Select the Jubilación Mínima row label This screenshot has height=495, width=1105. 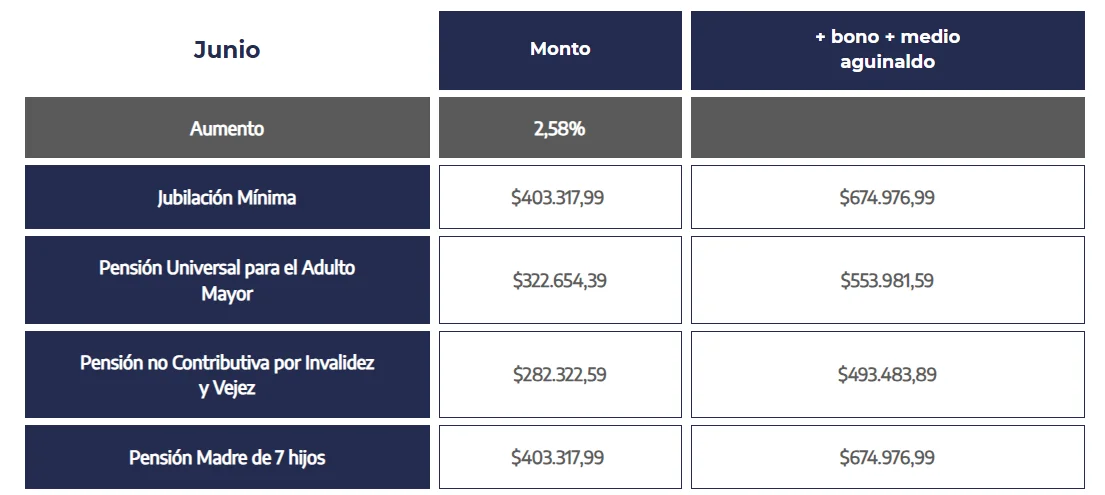227,197
